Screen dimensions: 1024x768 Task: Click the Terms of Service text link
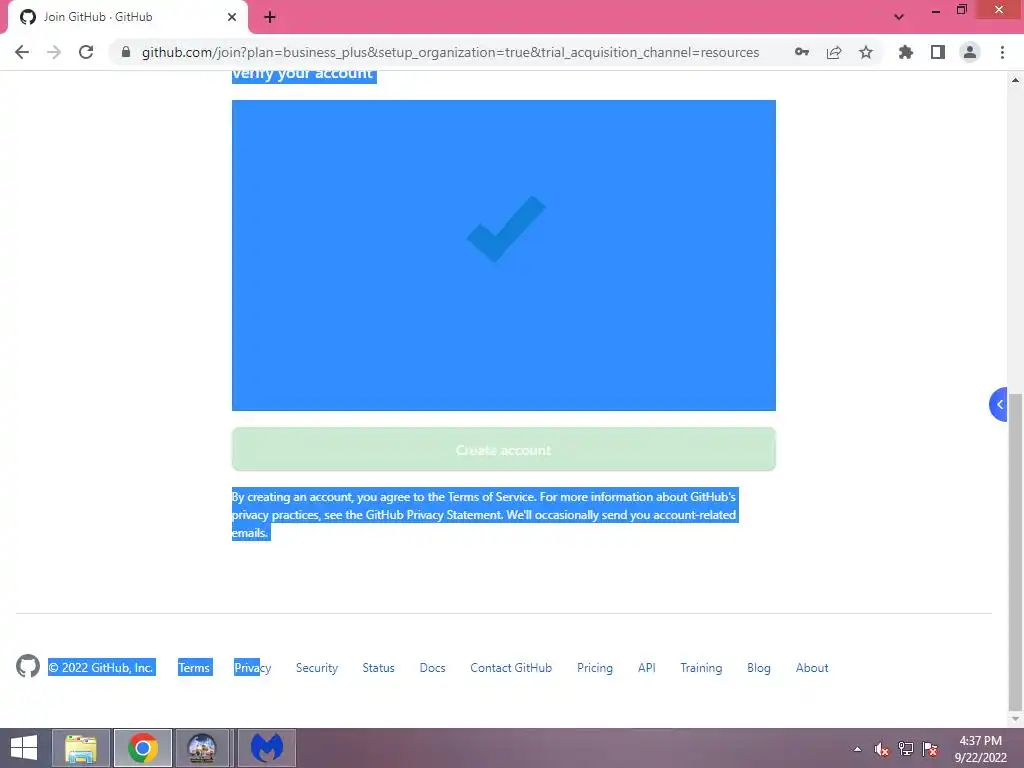491,497
